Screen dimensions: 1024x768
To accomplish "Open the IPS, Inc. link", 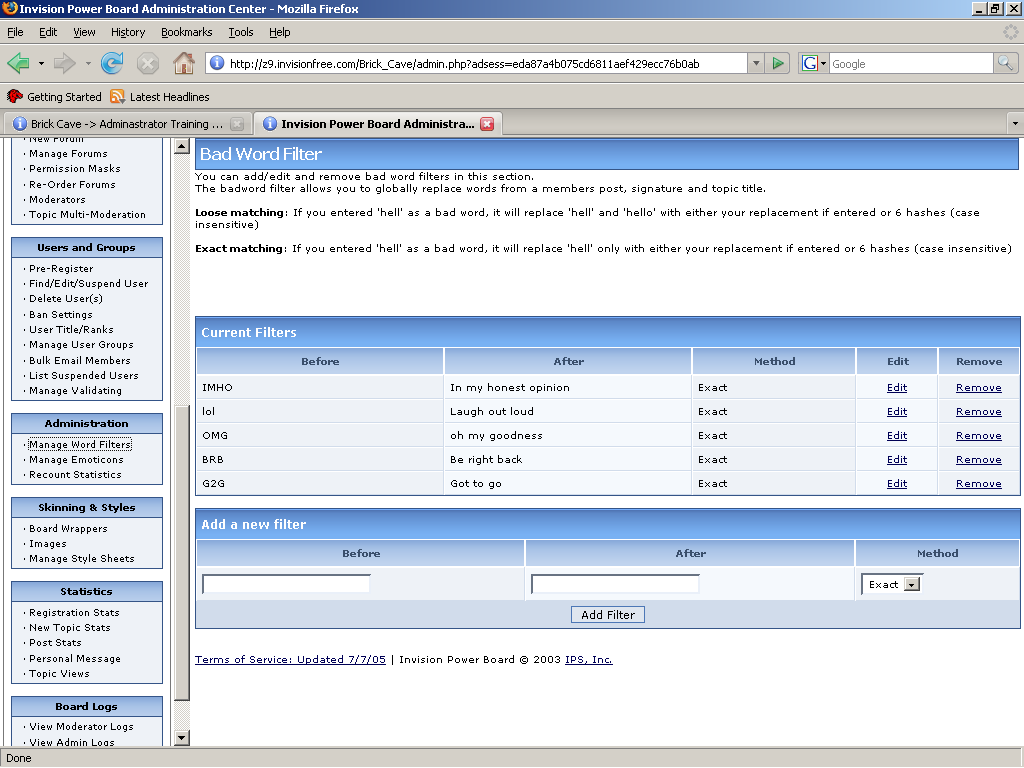I will click(x=588, y=660).
